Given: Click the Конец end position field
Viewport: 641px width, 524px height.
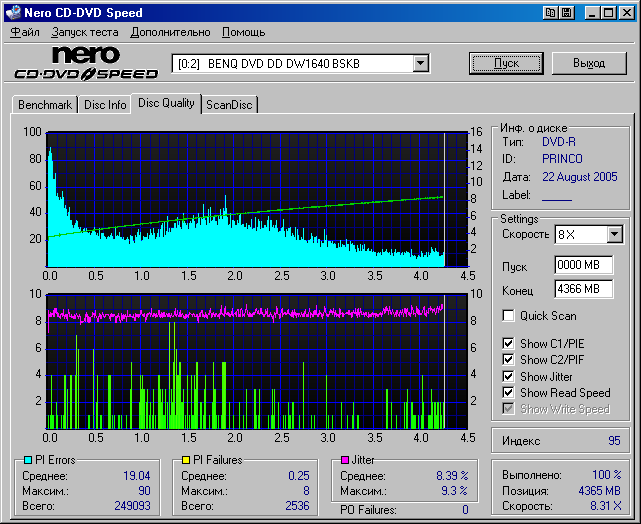Looking at the screenshot, I should 583,289.
